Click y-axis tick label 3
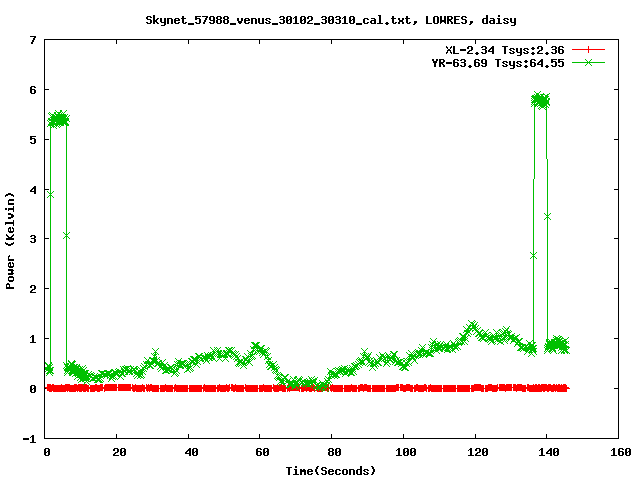 (33, 239)
